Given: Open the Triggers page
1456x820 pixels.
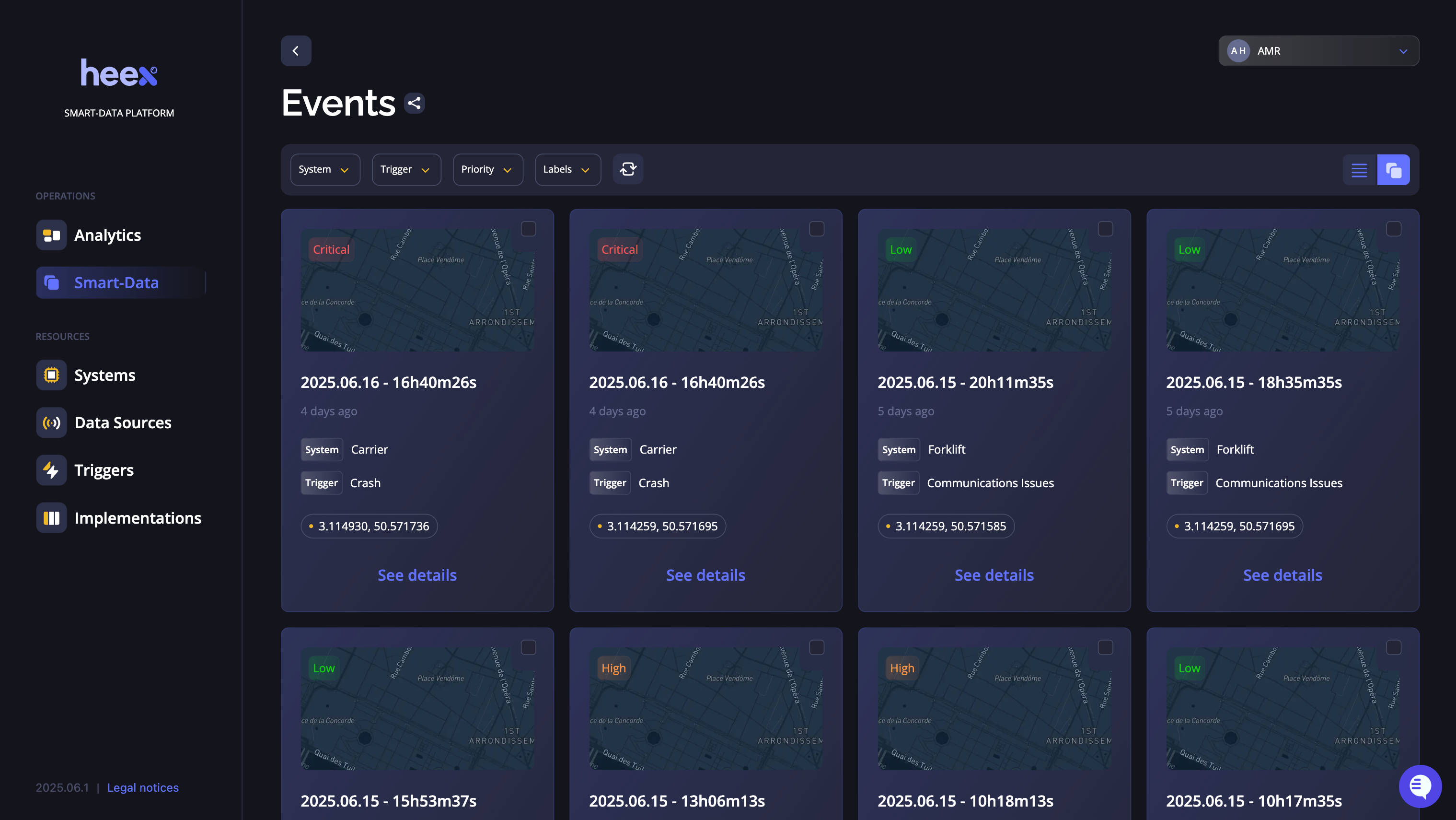Looking at the screenshot, I should (x=104, y=470).
